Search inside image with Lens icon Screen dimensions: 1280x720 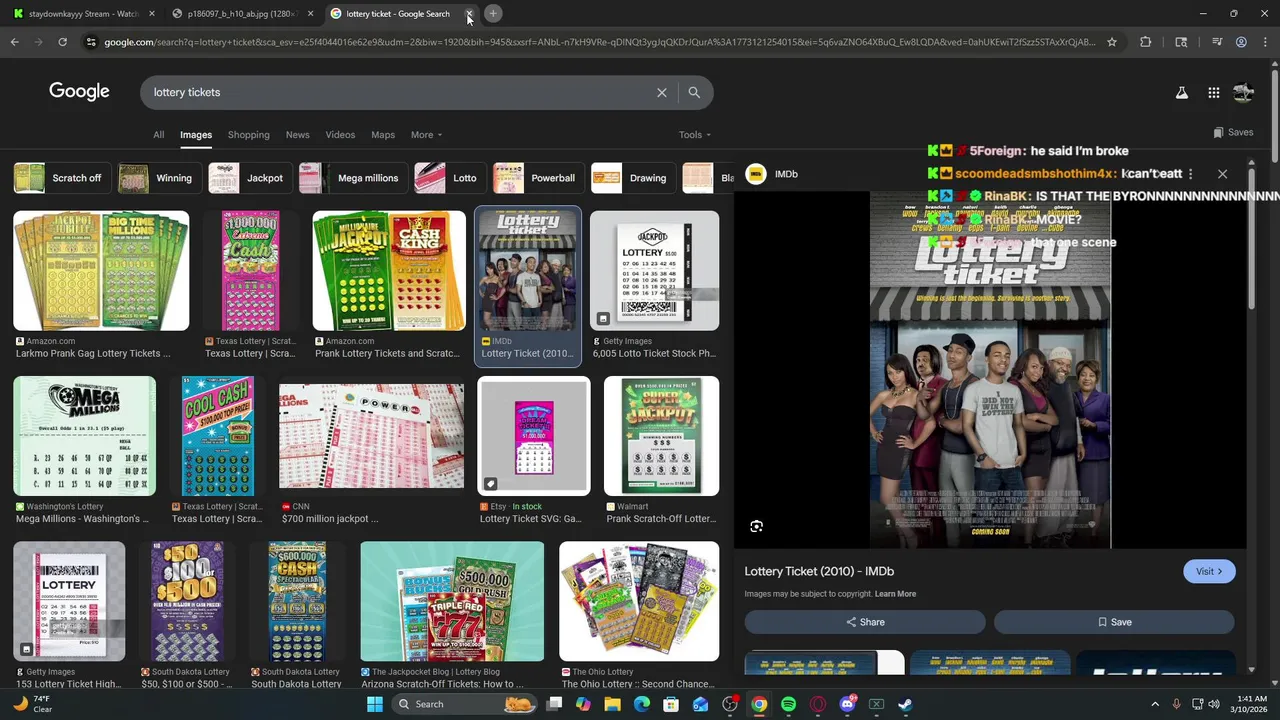[x=757, y=526]
